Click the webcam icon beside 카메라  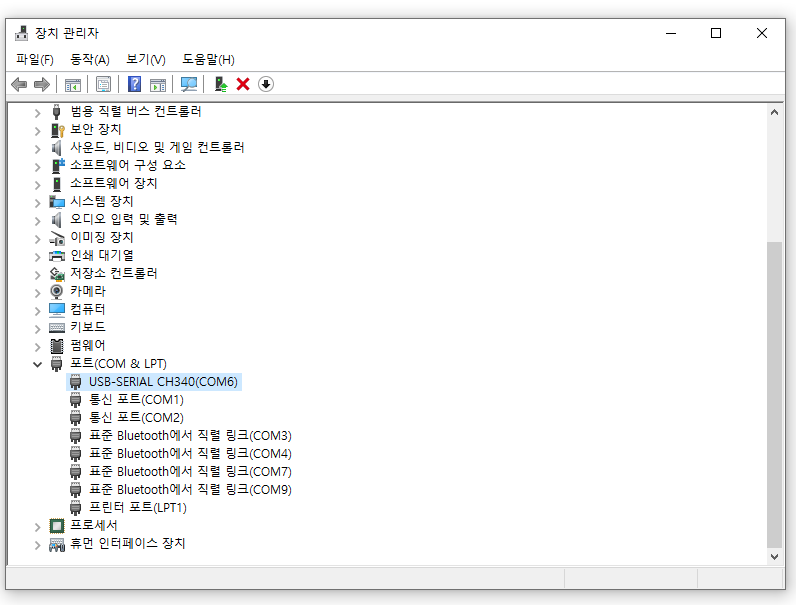click(x=57, y=291)
